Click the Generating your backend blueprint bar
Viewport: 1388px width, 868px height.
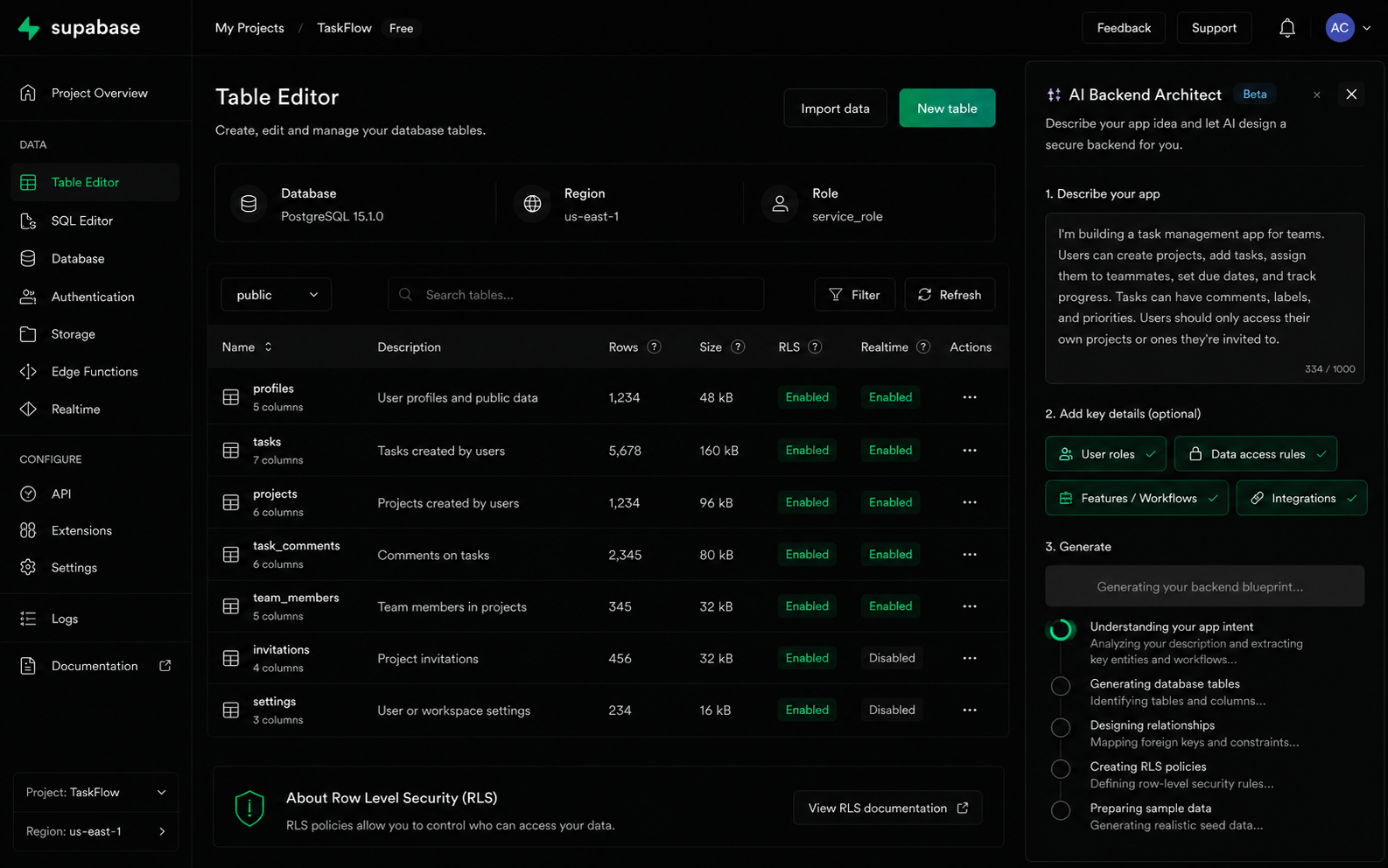coord(1204,586)
